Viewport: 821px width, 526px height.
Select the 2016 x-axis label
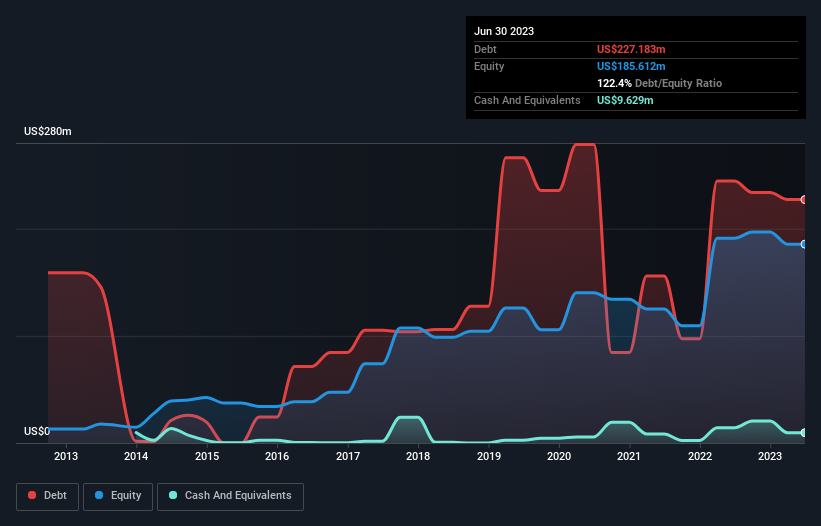(277, 456)
